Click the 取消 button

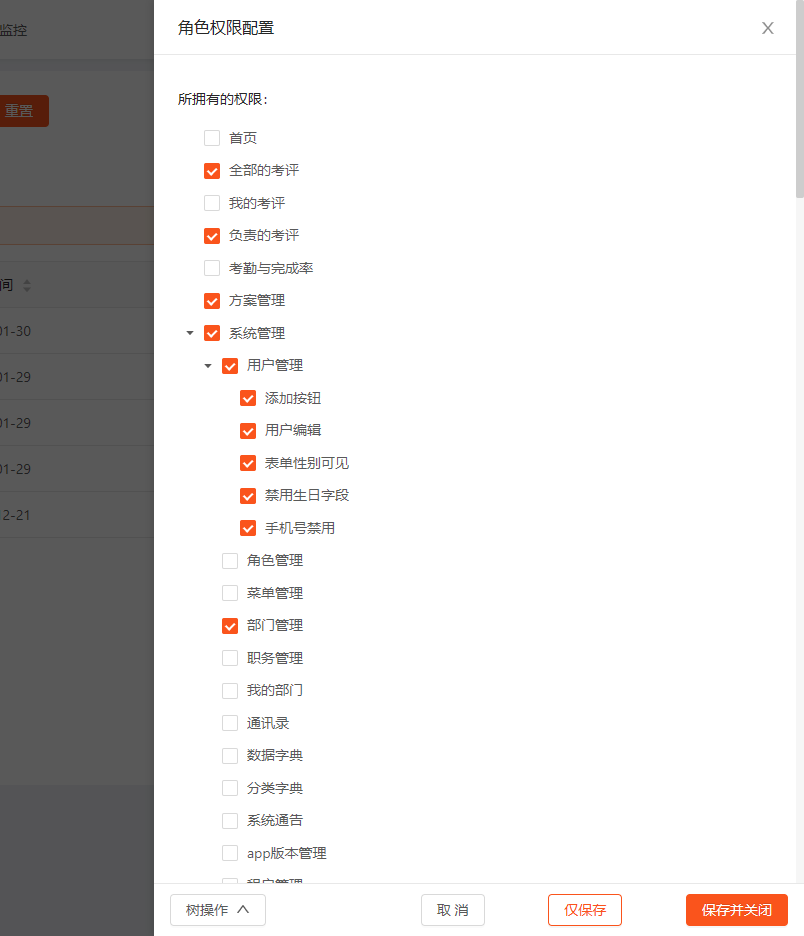(453, 910)
